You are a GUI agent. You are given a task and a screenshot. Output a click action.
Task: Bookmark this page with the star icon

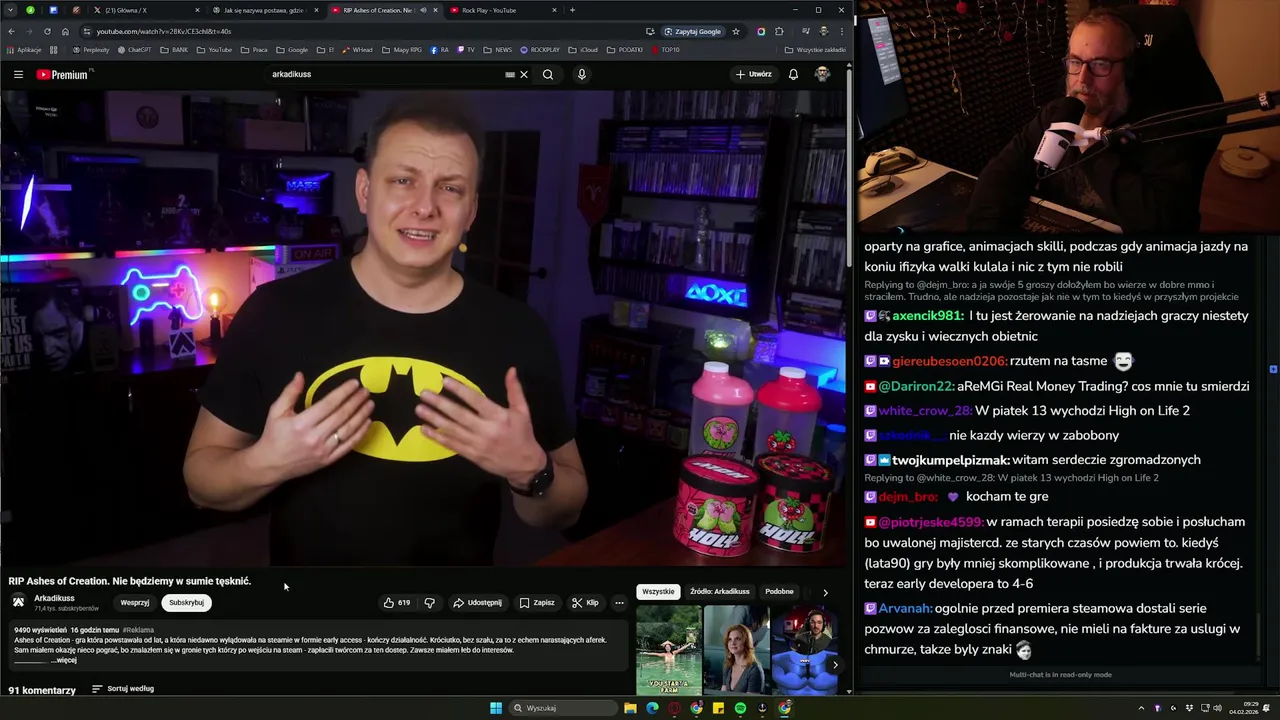pos(736,31)
